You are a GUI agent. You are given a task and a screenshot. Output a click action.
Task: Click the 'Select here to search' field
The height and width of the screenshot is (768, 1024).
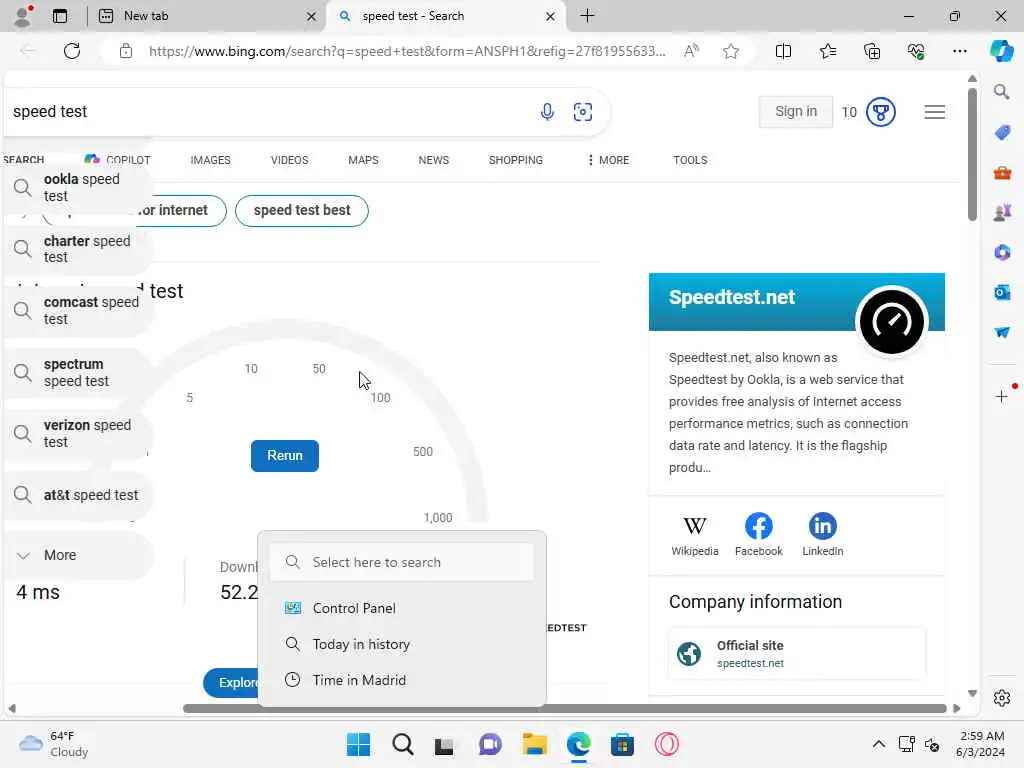[x=402, y=562]
